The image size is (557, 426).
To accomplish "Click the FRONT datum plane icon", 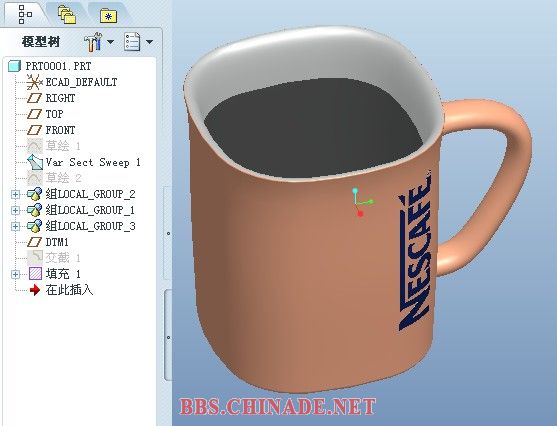I will 34,130.
